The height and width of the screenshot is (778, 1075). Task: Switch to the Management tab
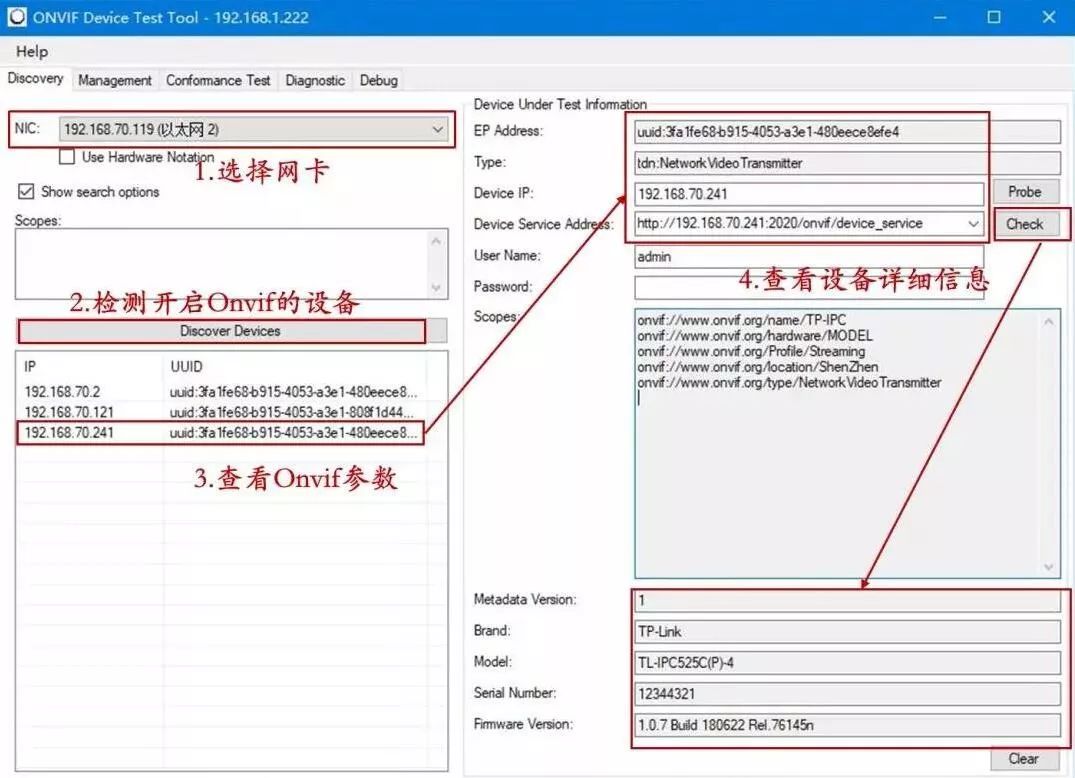tap(114, 80)
